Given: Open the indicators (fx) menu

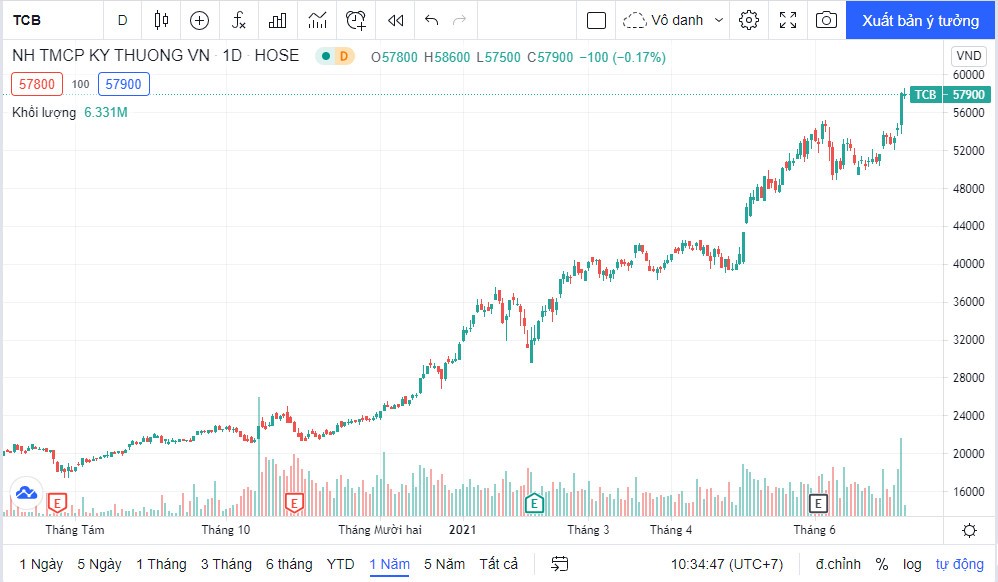Looking at the screenshot, I should 239,20.
